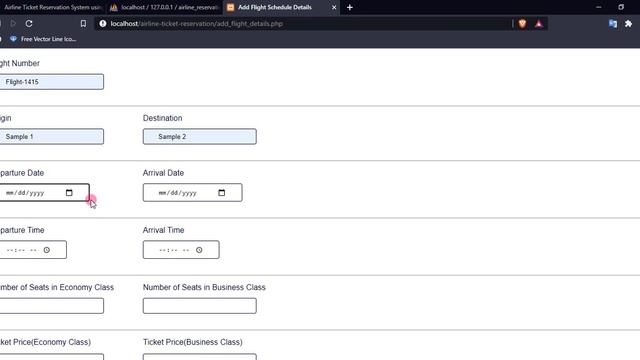Open Departure Date calendar picker icon
Screen dimensions: 640x360
tap(69, 193)
